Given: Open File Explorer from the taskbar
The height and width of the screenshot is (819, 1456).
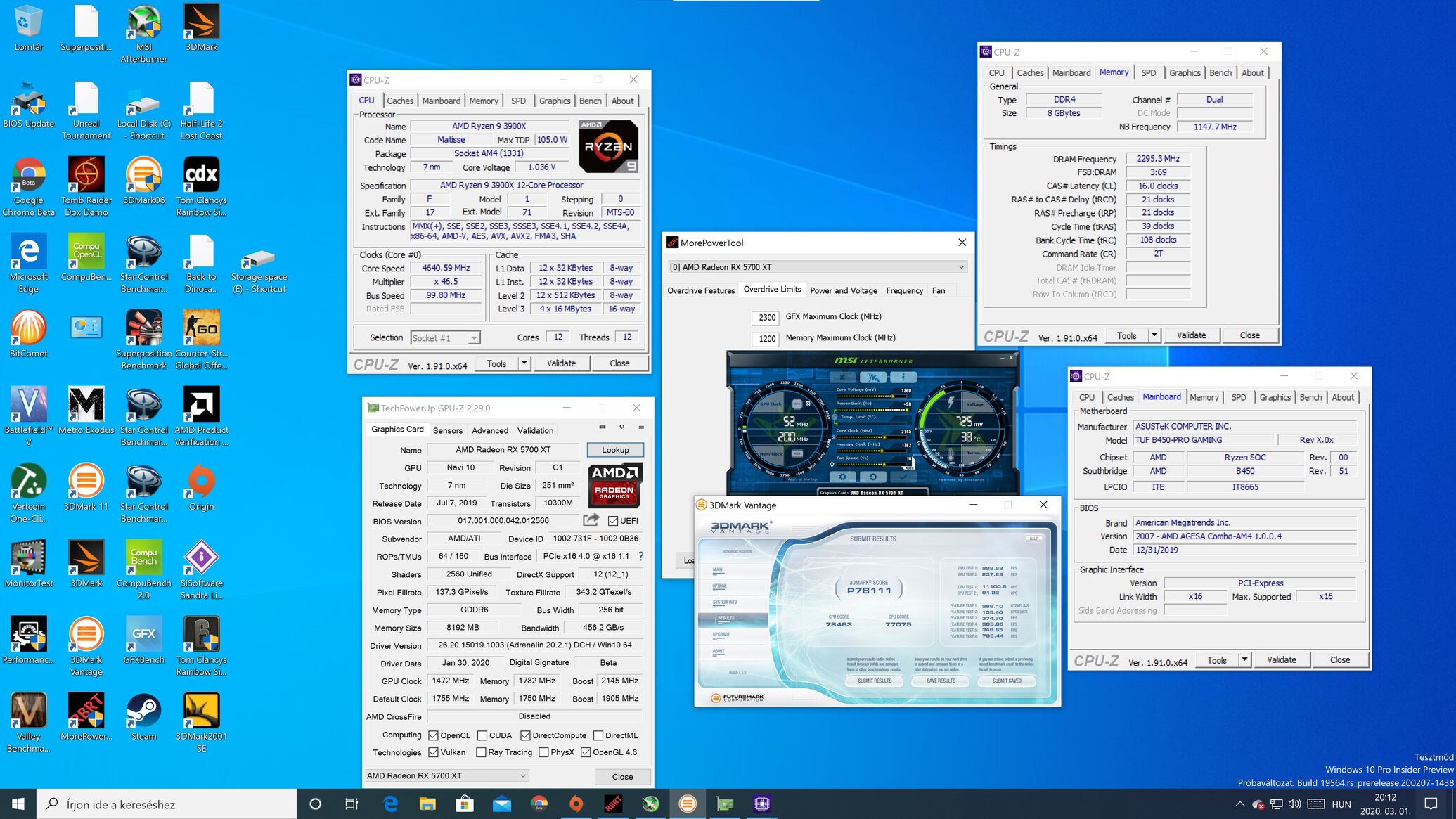Looking at the screenshot, I should coord(427,804).
